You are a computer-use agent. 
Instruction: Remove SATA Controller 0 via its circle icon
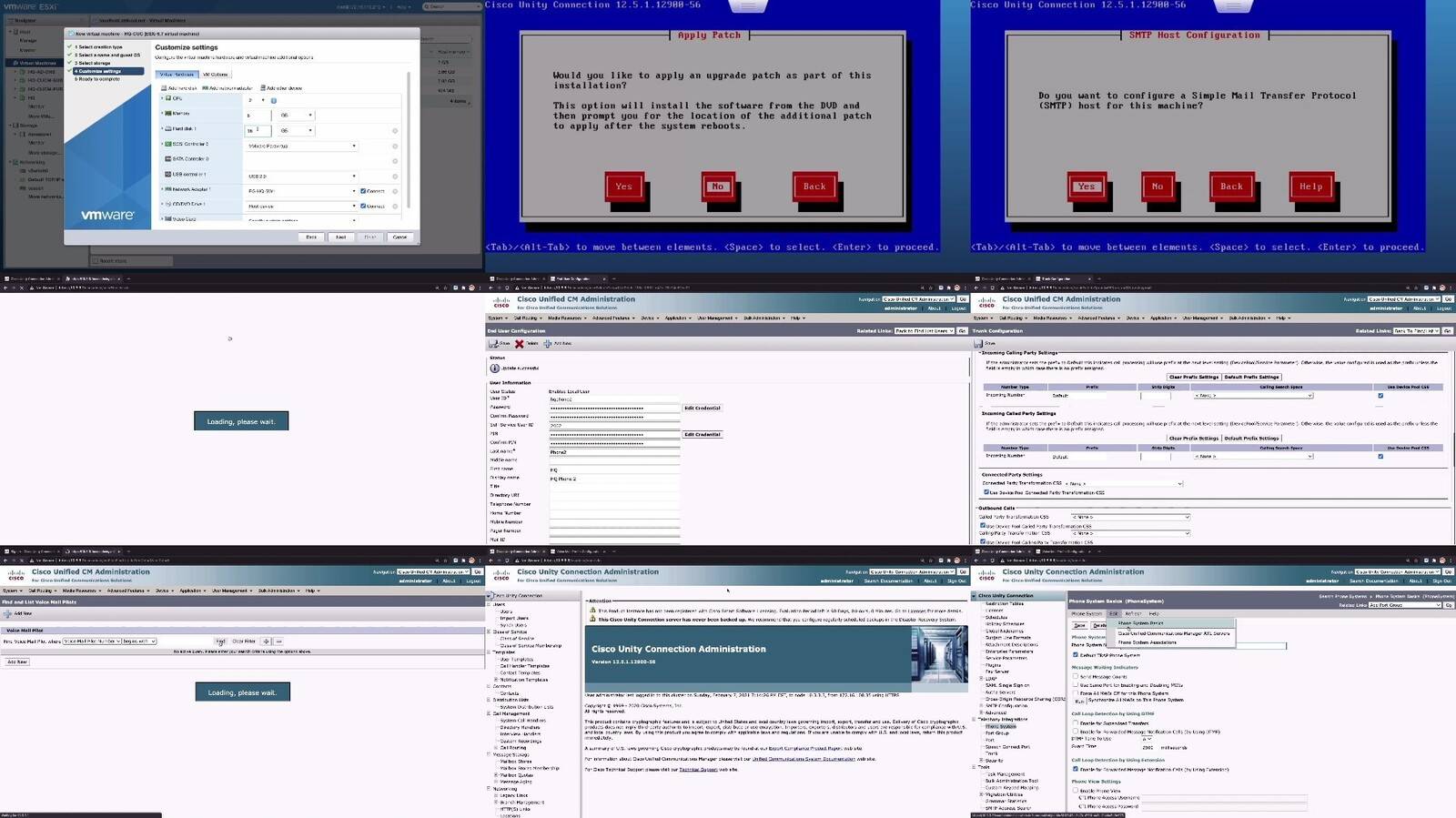[395, 160]
